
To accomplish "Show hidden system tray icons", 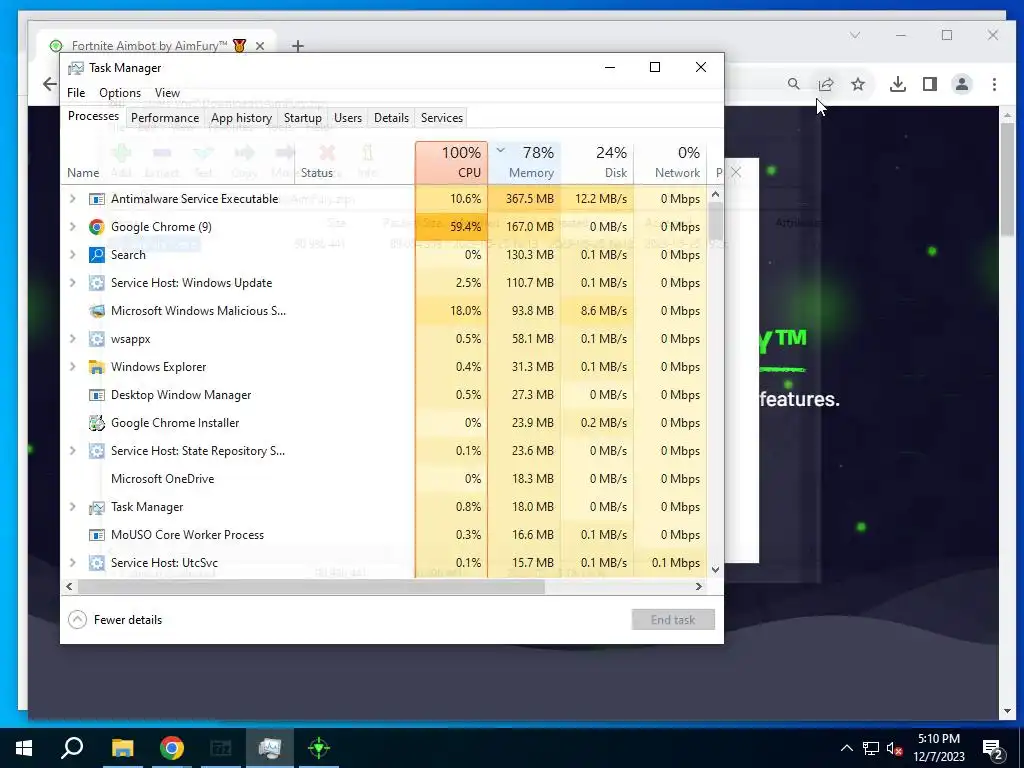I will click(846, 748).
